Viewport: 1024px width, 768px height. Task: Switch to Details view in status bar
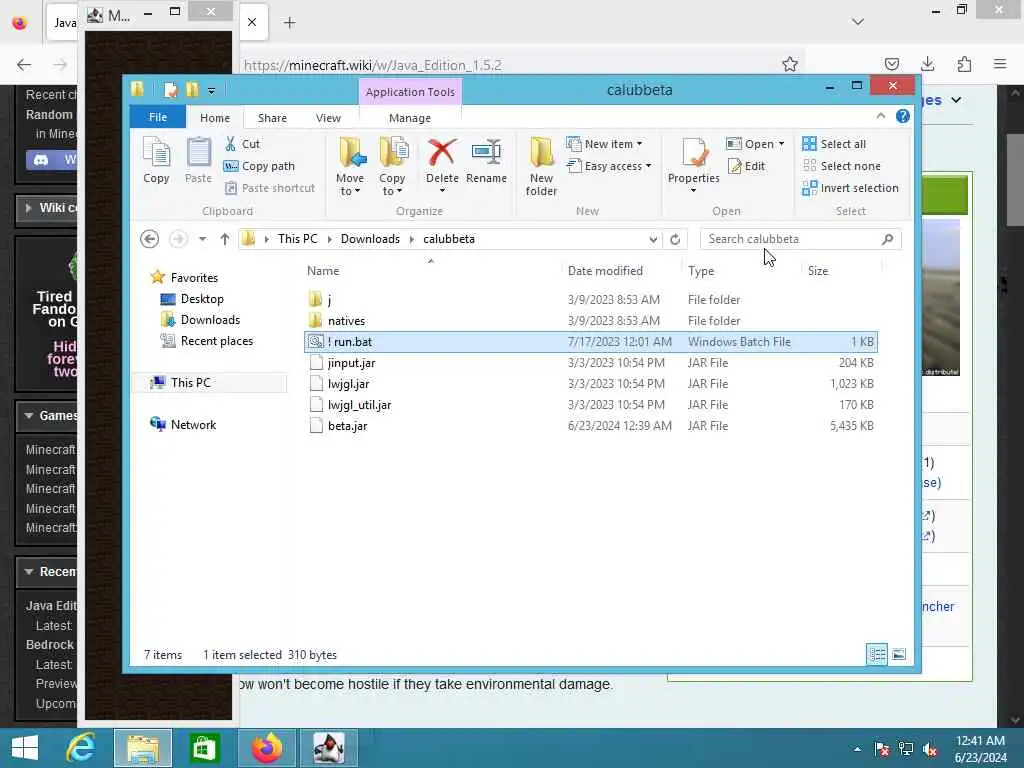877,654
